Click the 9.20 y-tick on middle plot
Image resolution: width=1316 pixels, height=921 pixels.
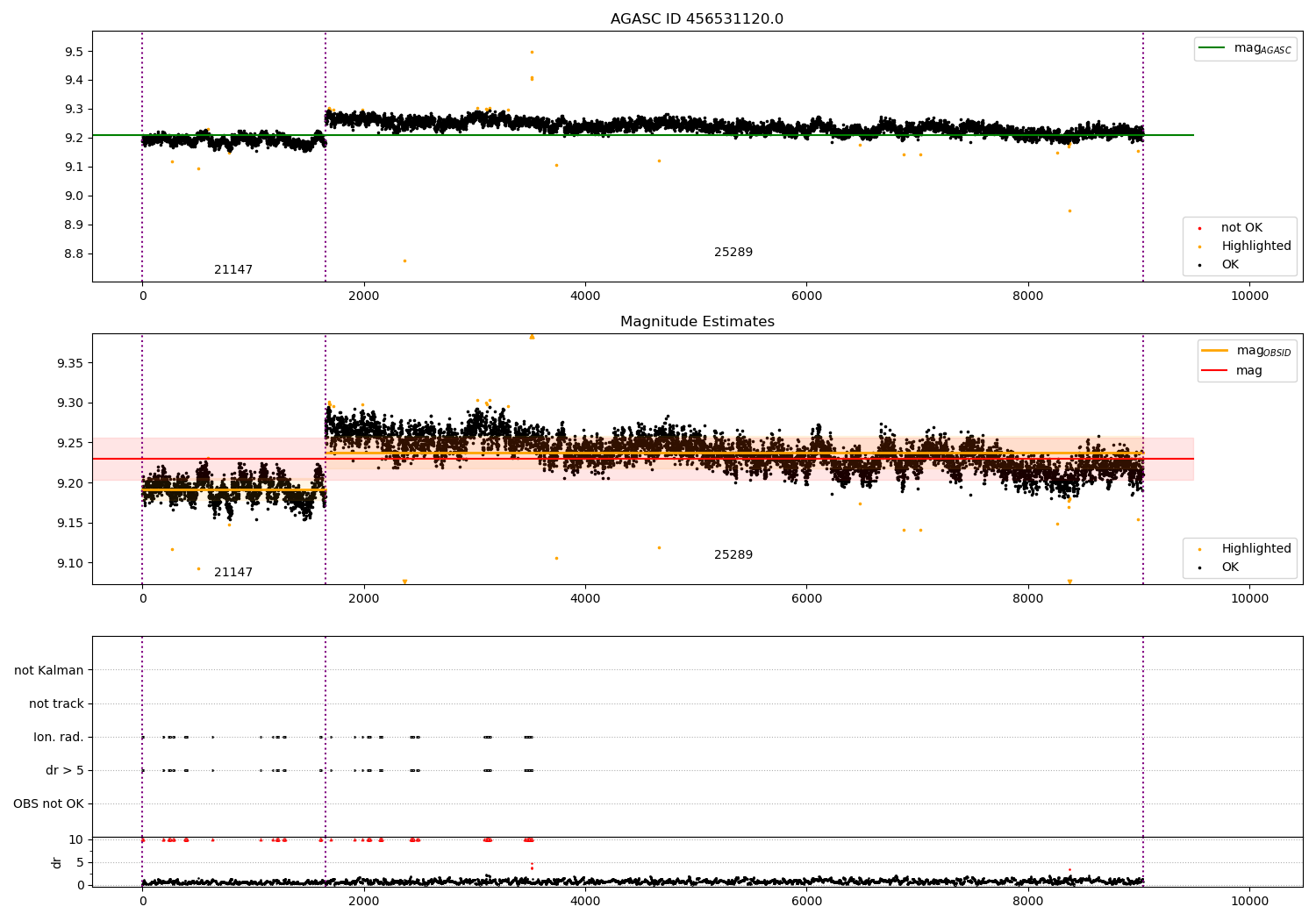(x=70, y=483)
